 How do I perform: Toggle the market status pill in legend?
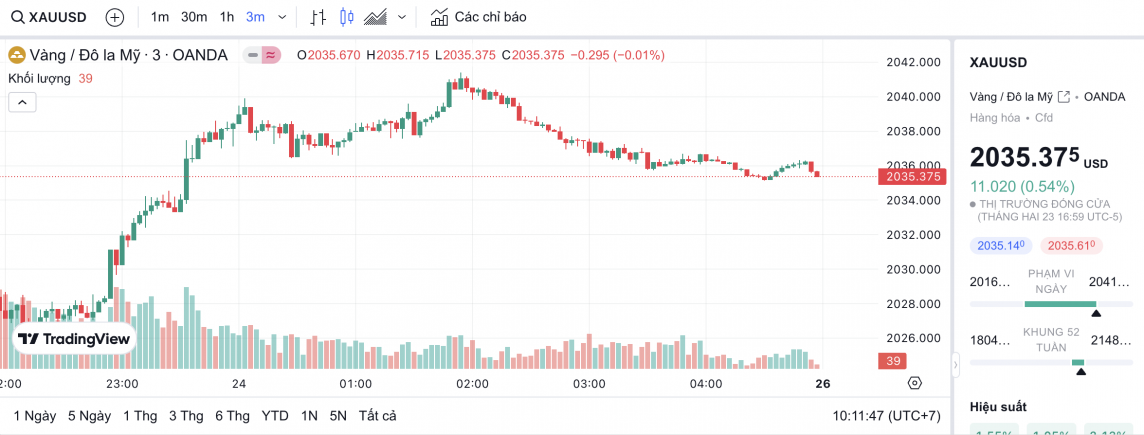(x=261, y=55)
